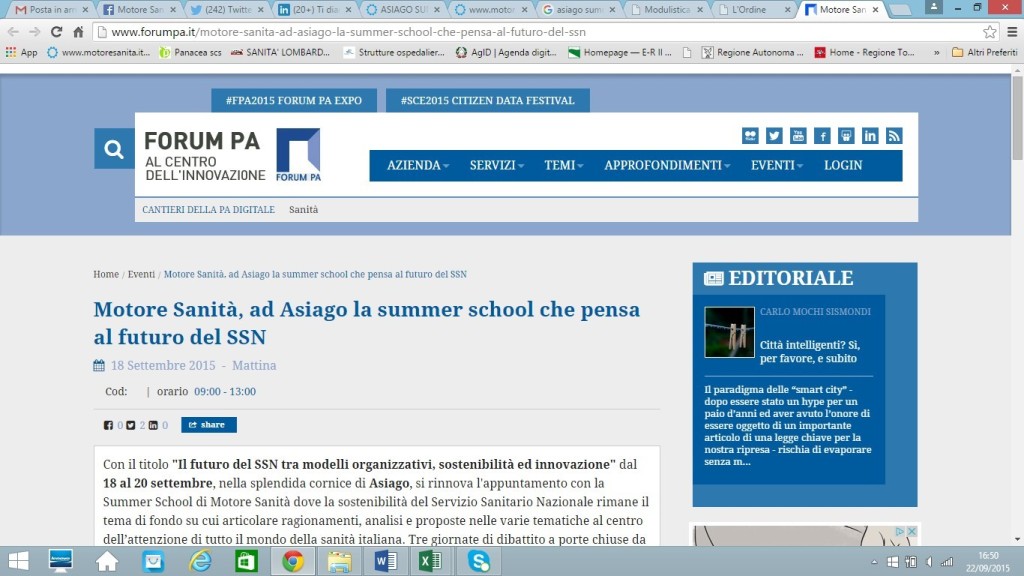Open Chrome menu hamburger icon
The height and width of the screenshot is (576, 1024).
(1012, 31)
